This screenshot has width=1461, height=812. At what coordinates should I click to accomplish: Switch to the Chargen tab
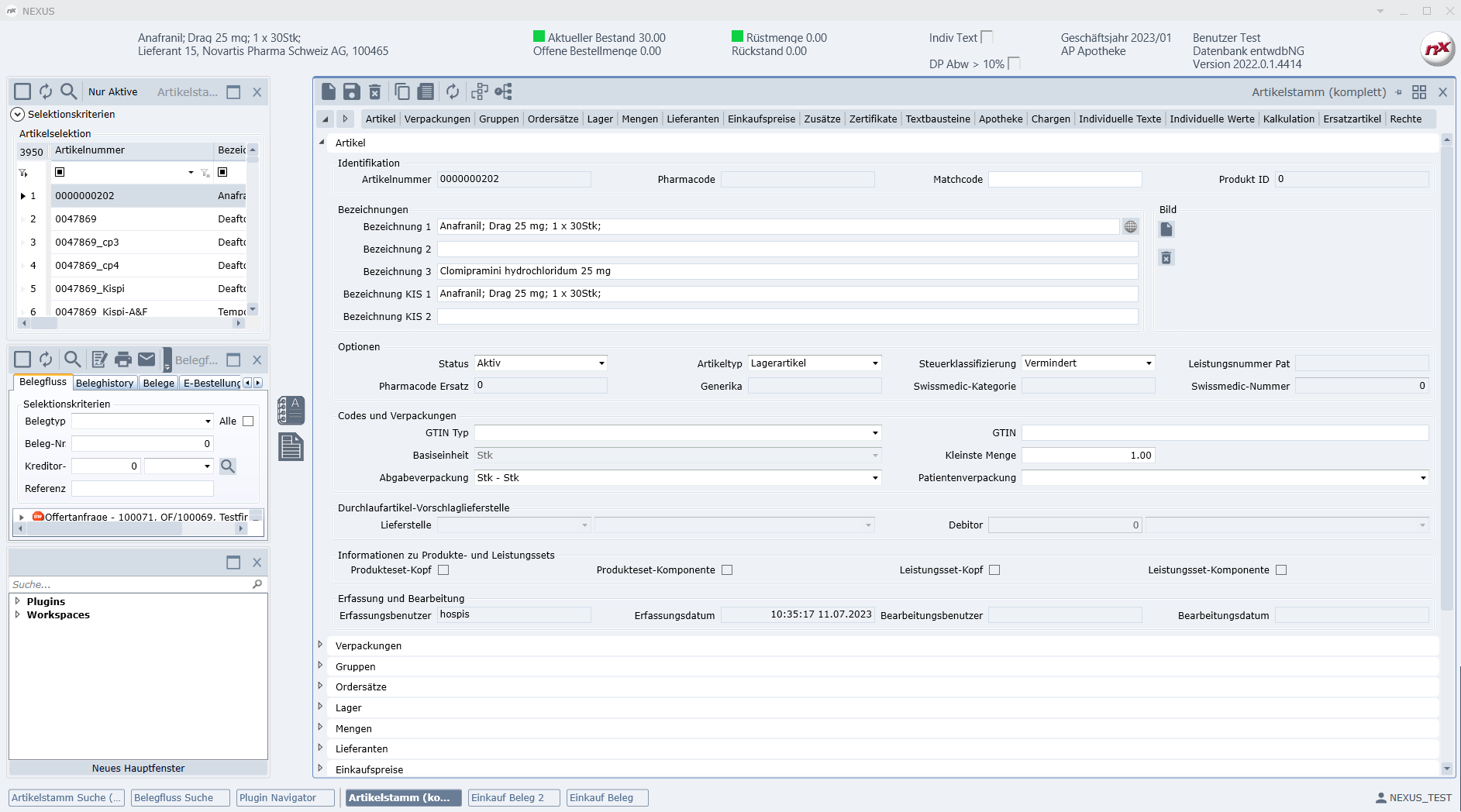[x=1050, y=119]
